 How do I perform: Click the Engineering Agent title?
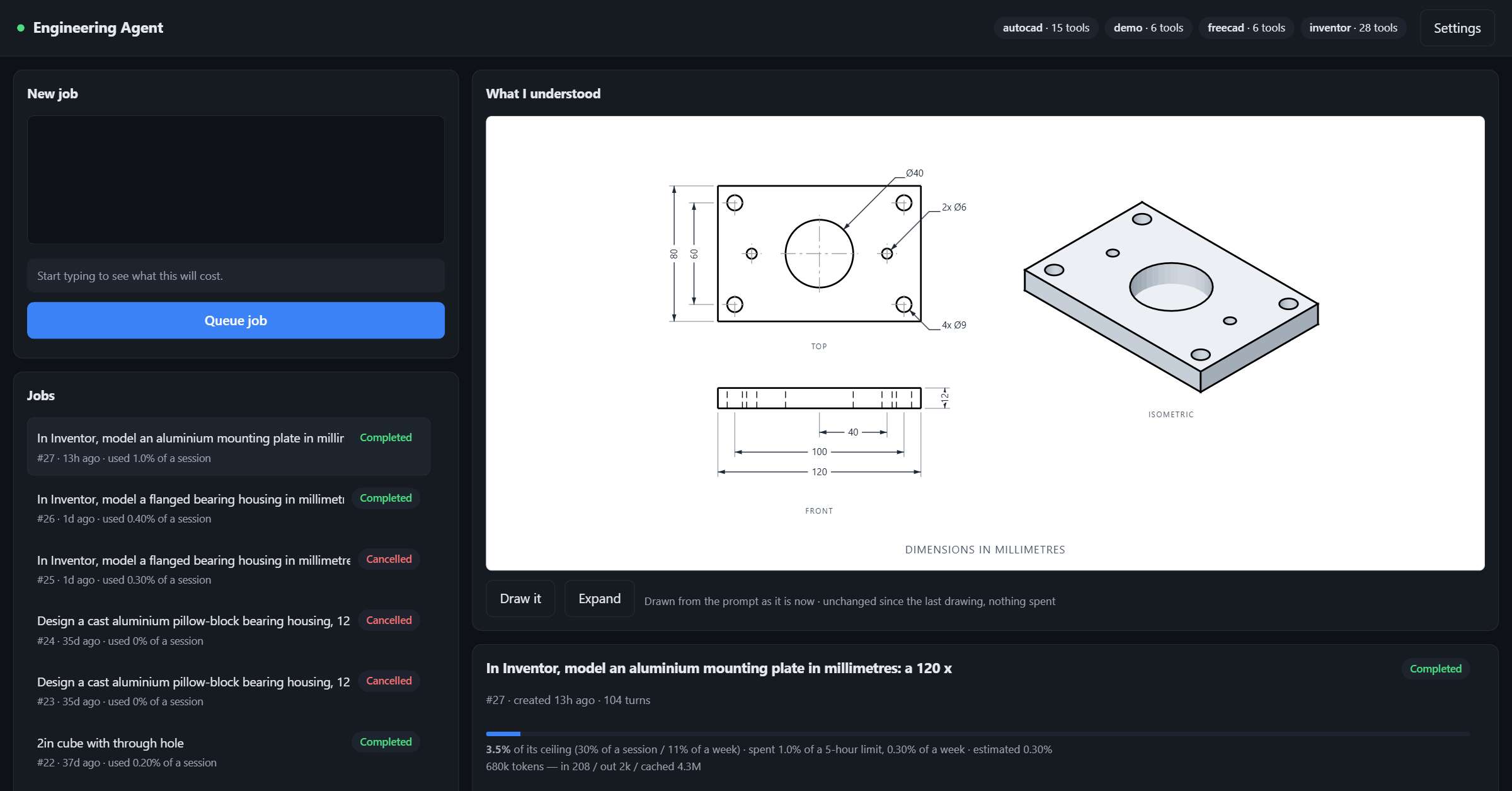tap(98, 28)
